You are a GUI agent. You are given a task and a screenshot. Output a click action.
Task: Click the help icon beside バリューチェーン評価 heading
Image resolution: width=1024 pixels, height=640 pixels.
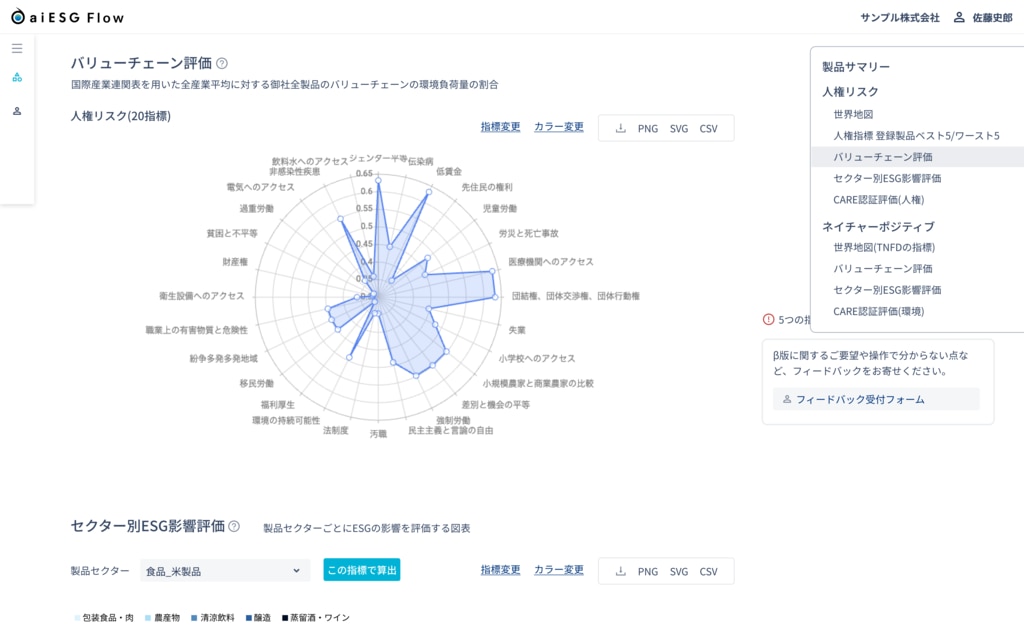coord(222,63)
